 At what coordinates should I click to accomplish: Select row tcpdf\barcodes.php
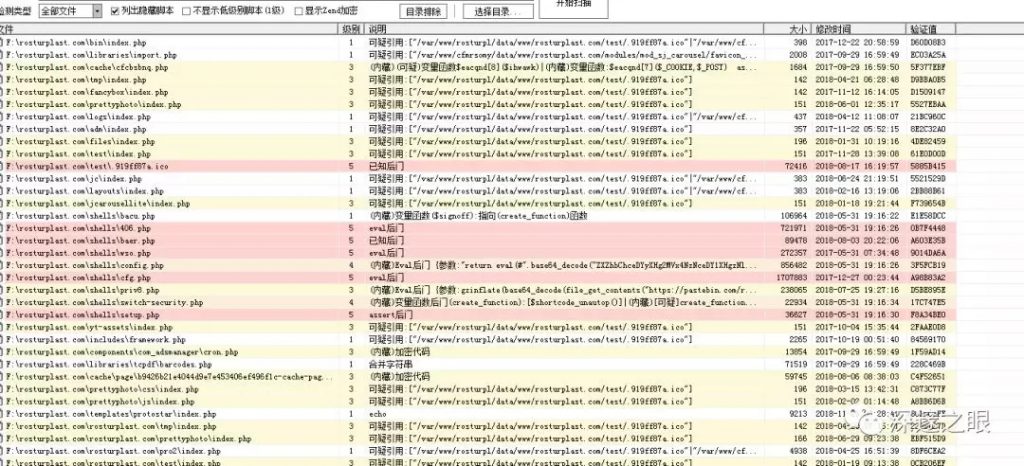click(x=478, y=365)
